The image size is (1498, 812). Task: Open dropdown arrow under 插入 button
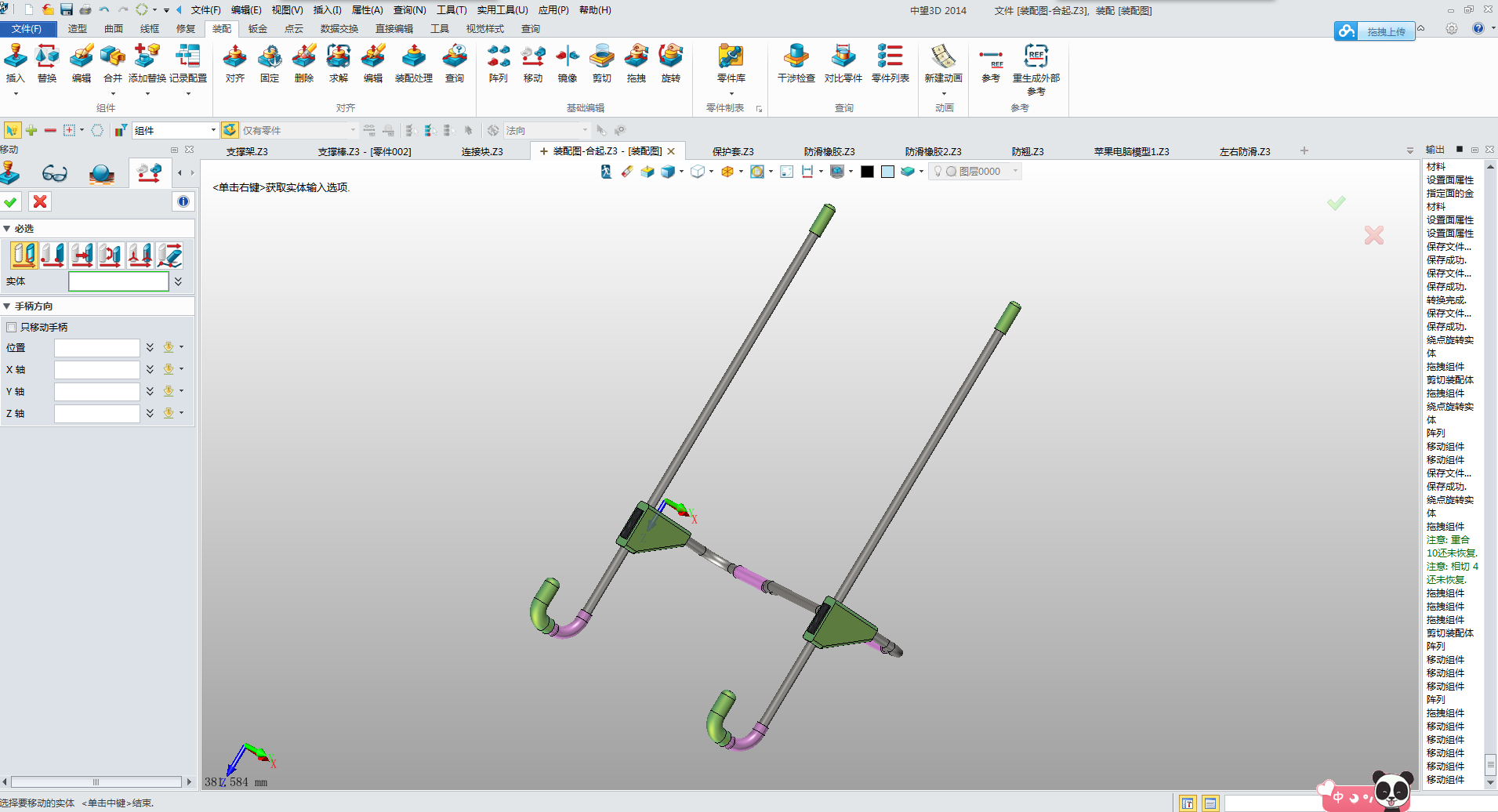click(x=15, y=94)
